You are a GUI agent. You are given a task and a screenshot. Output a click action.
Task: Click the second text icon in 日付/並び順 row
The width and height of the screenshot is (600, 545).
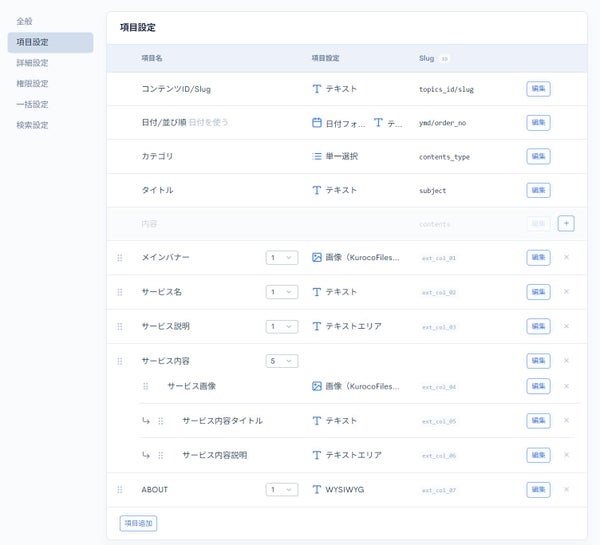click(378, 122)
